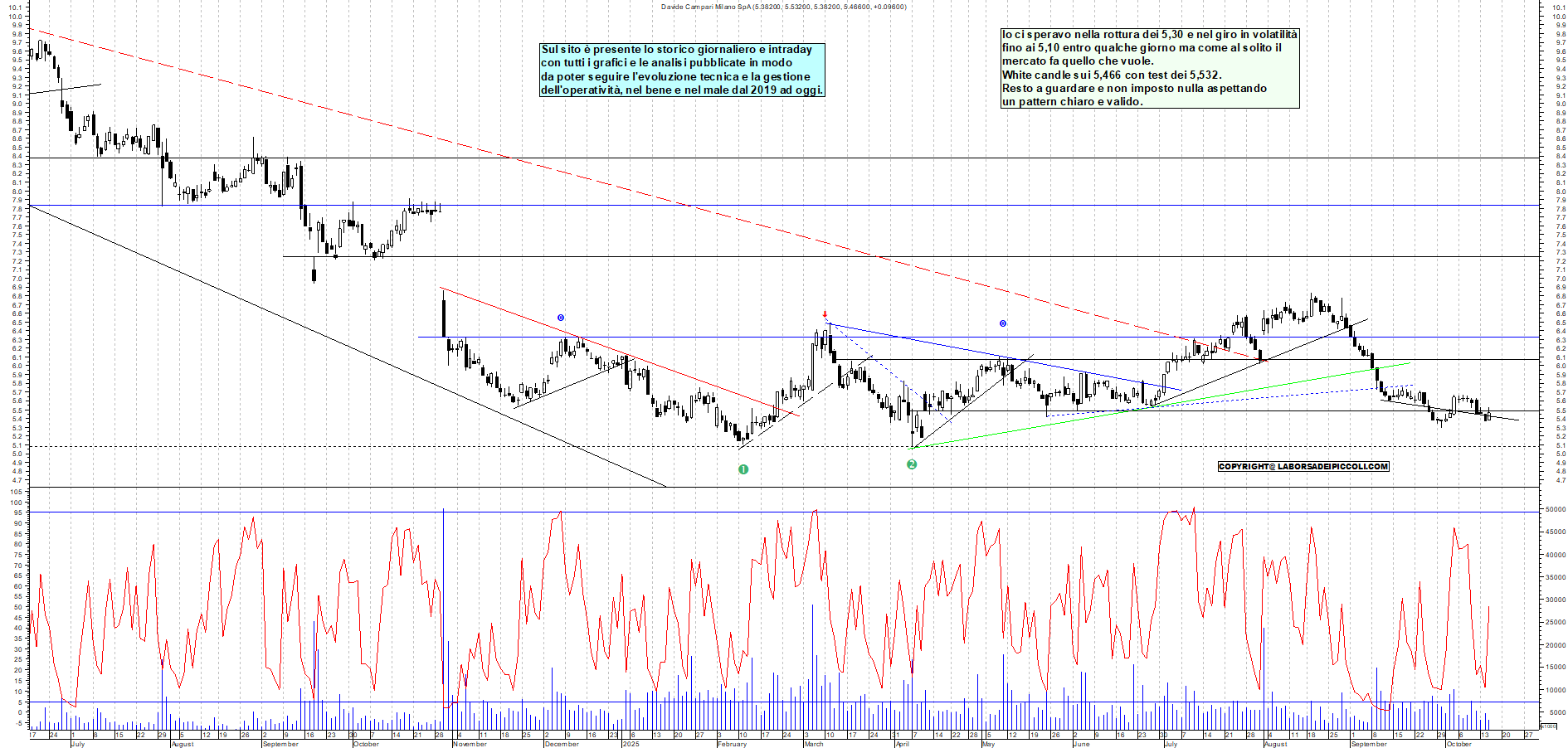The image size is (1568, 748).
Task: Click the March label on the time axis
Action: point(814,744)
